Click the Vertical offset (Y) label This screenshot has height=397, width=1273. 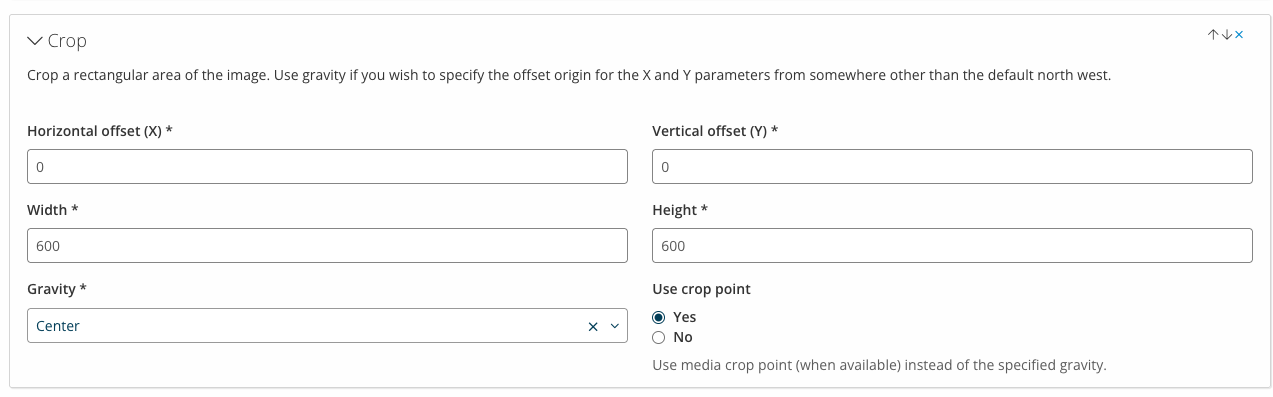tap(715, 131)
